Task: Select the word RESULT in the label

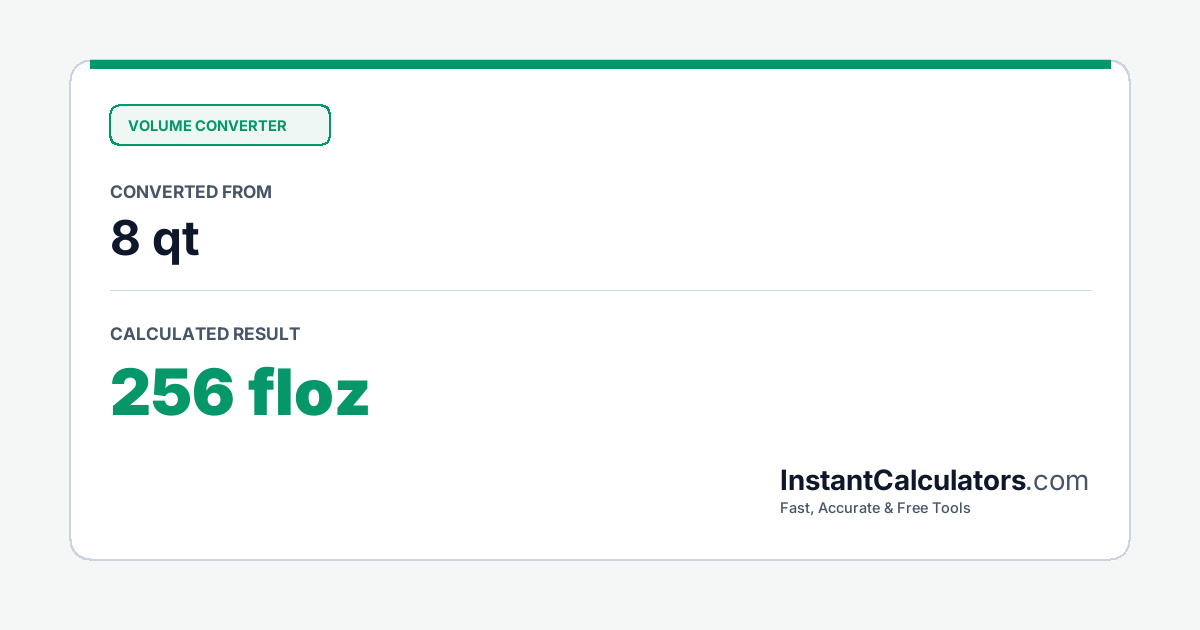Action: pyautogui.click(x=266, y=334)
